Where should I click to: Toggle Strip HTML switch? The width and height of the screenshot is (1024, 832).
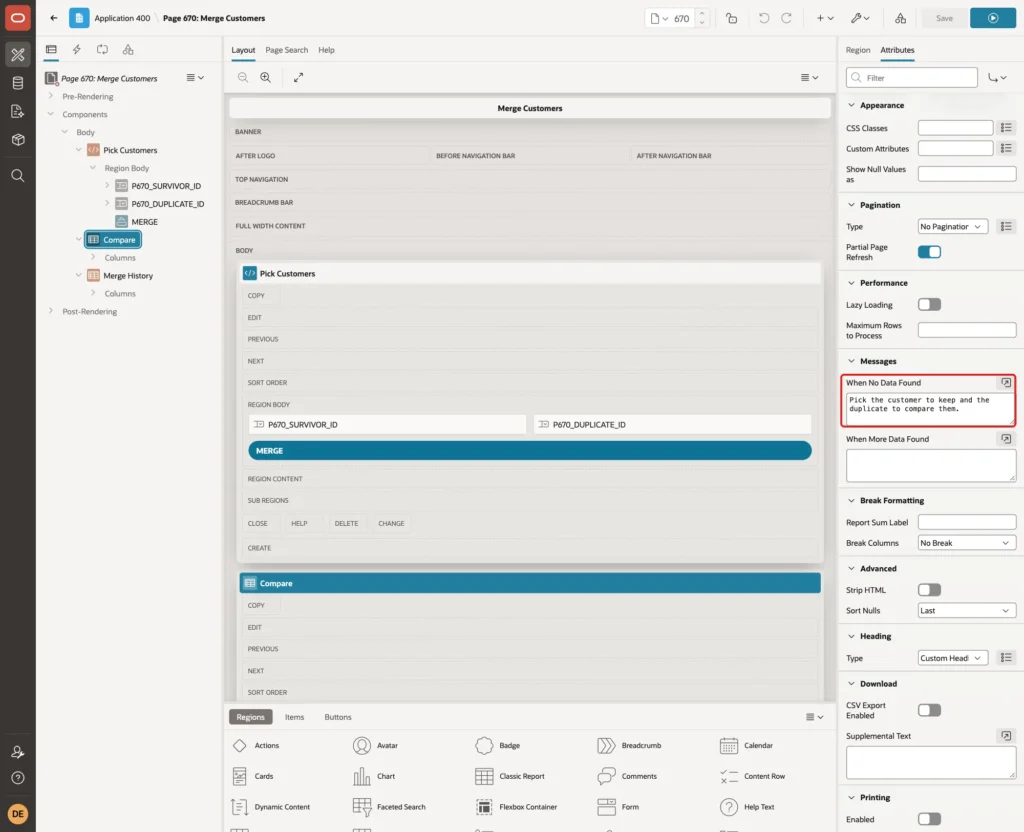point(929,590)
